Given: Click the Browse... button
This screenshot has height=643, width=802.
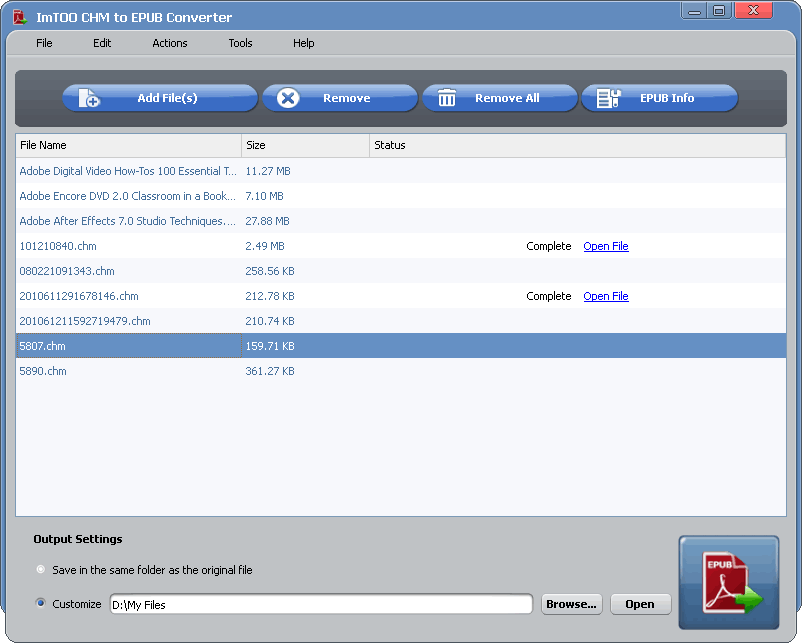Looking at the screenshot, I should [x=571, y=604].
